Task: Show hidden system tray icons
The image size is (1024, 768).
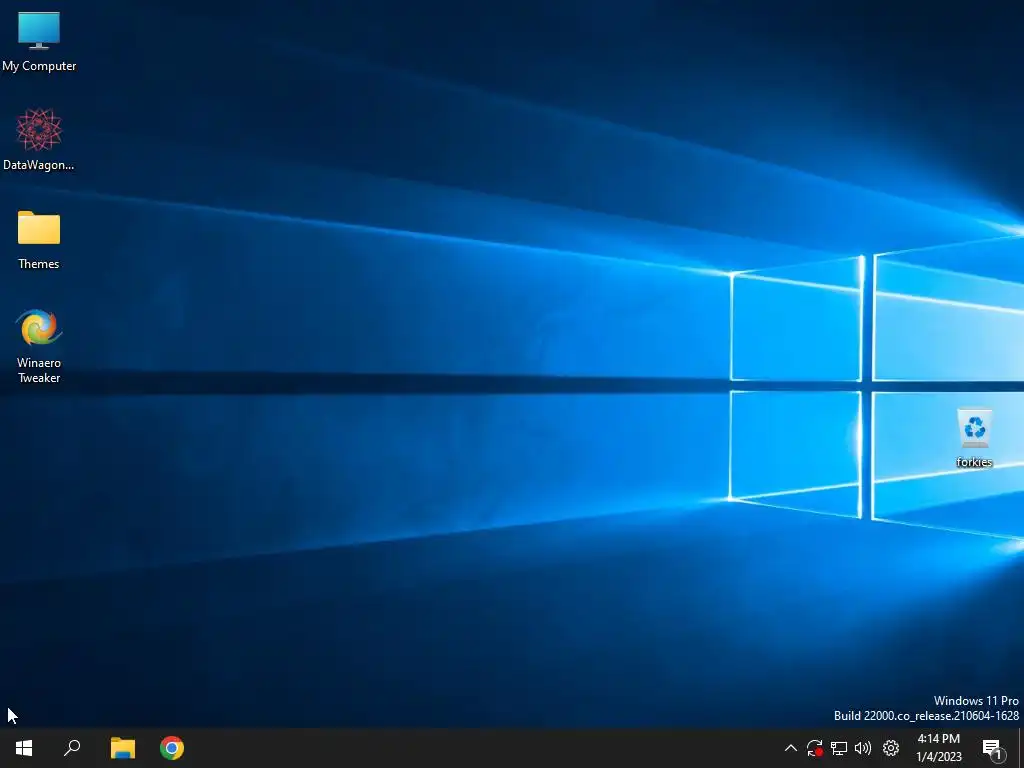Action: [x=790, y=748]
